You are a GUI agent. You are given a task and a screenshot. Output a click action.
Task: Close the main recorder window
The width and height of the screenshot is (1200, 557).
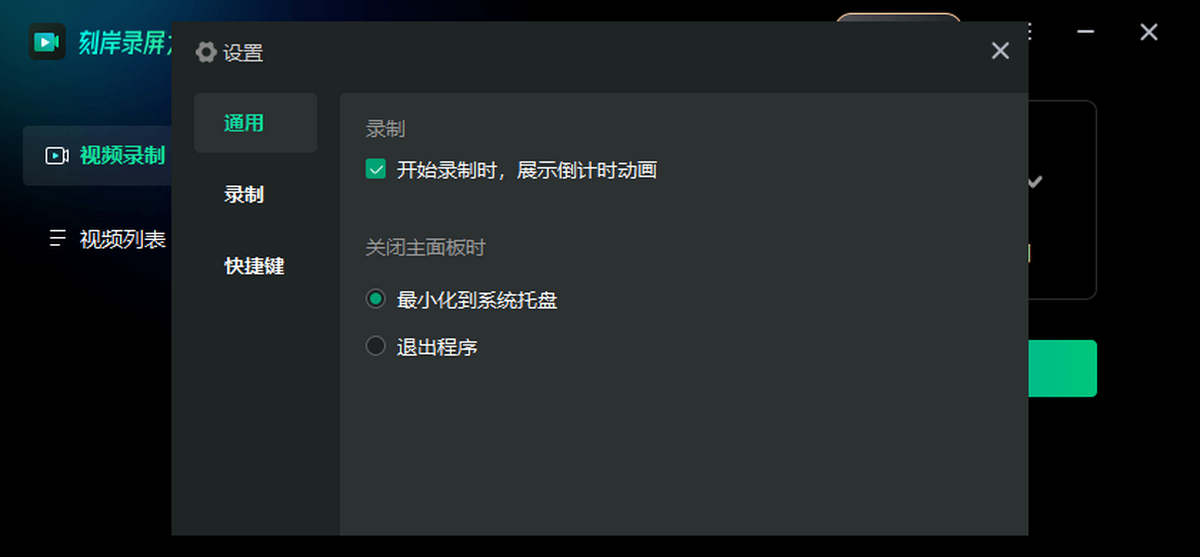pos(1149,32)
